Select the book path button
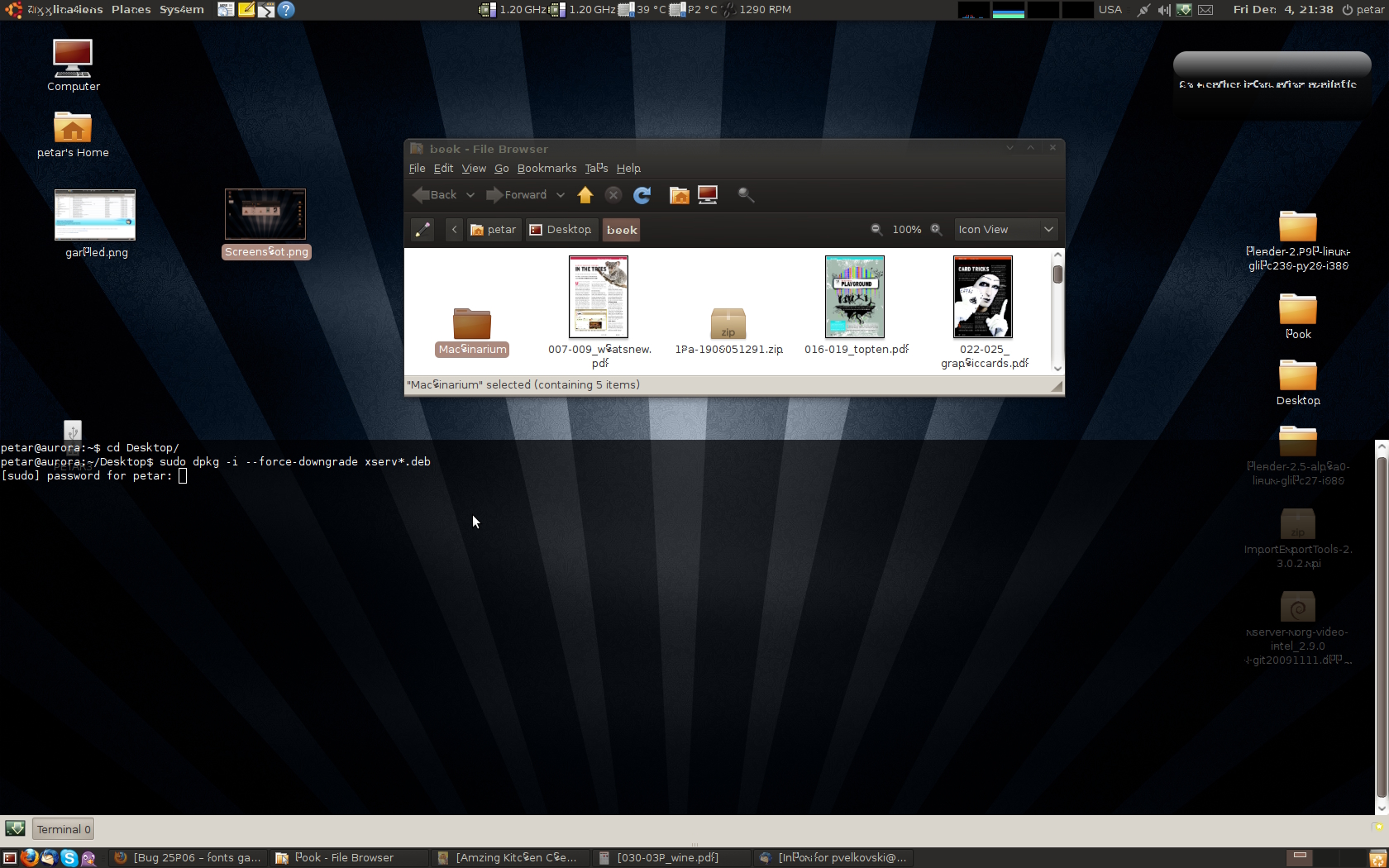Image resolution: width=1389 pixels, height=868 pixels. point(621,230)
